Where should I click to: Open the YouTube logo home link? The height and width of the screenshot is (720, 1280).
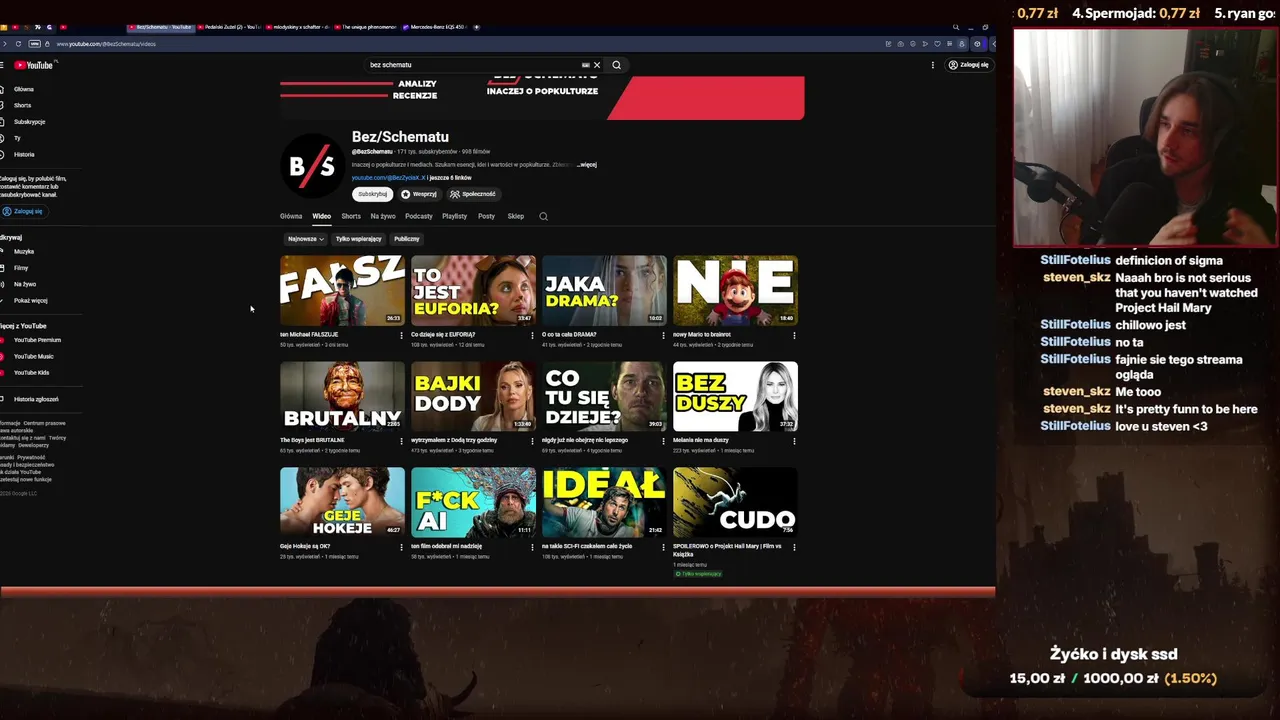[x=33, y=65]
